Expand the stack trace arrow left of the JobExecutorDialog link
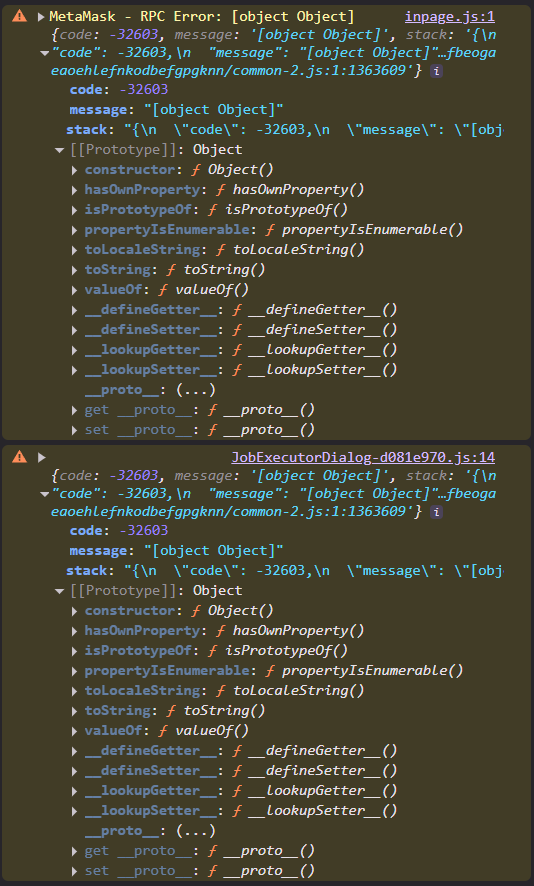The image size is (534, 886). [x=41, y=457]
